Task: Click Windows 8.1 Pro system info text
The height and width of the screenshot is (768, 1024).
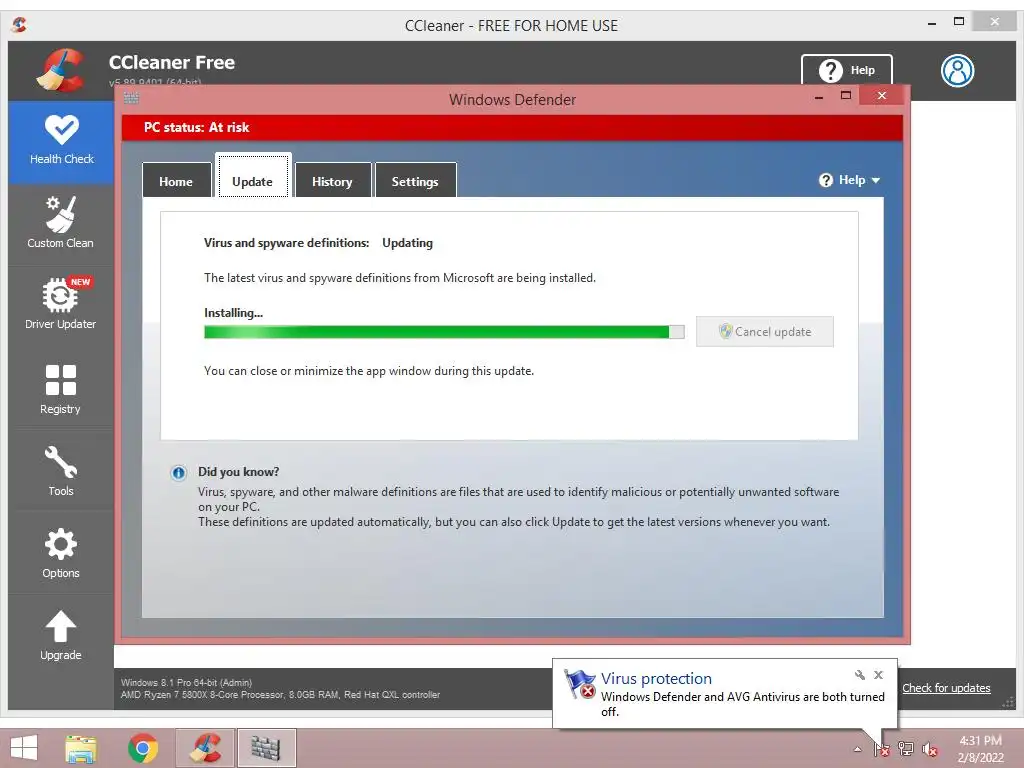Action: 186,682
